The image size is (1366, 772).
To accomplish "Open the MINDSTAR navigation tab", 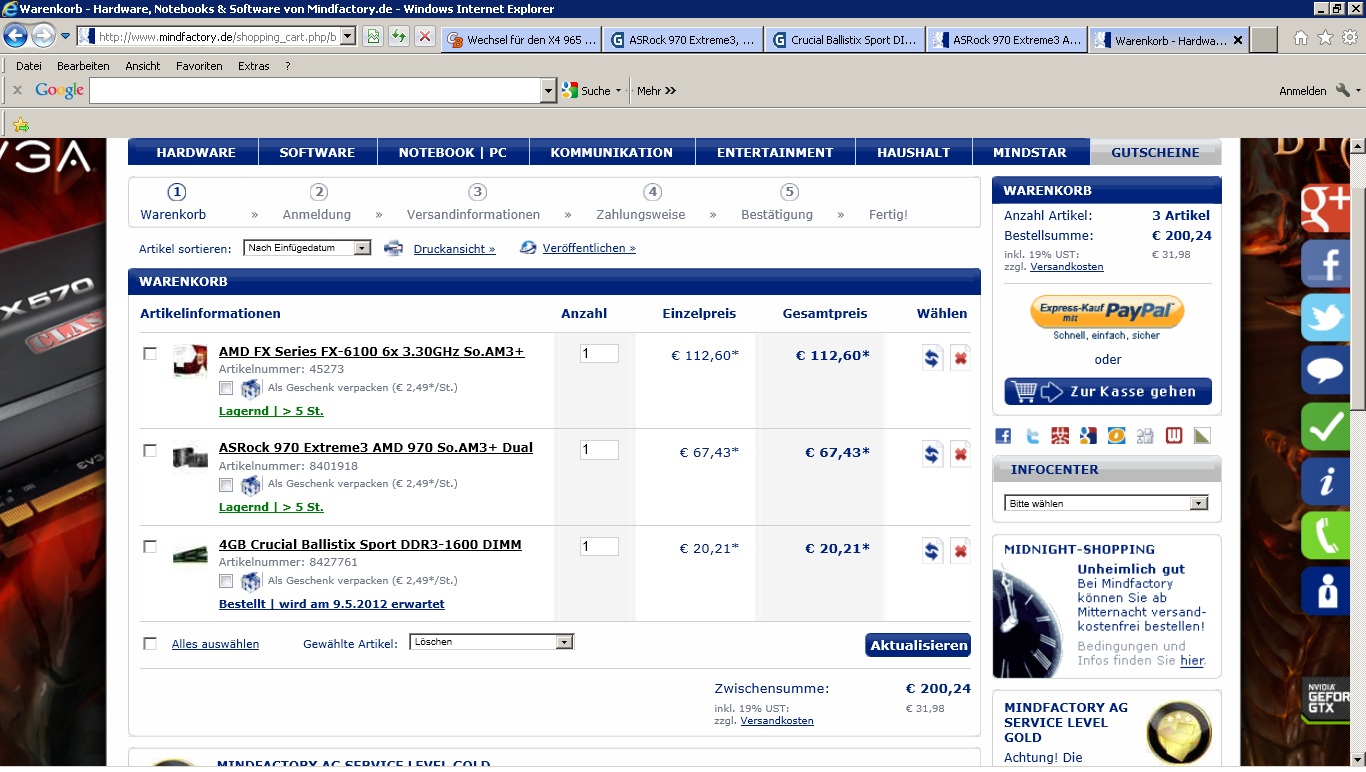I will (1030, 153).
